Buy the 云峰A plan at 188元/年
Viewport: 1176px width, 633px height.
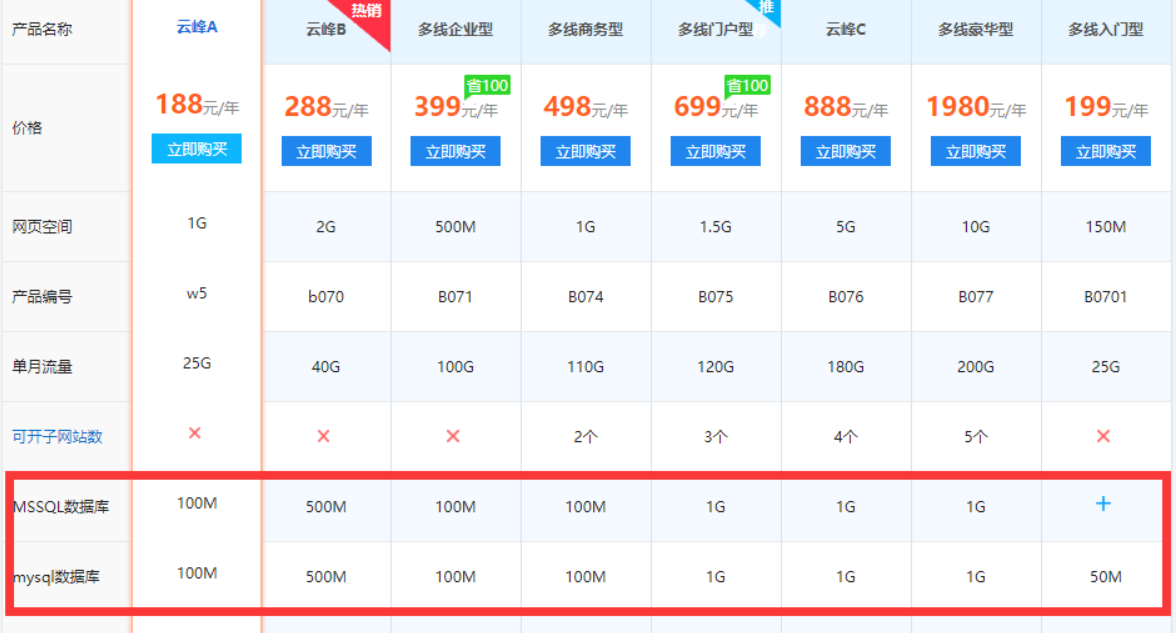coord(196,149)
